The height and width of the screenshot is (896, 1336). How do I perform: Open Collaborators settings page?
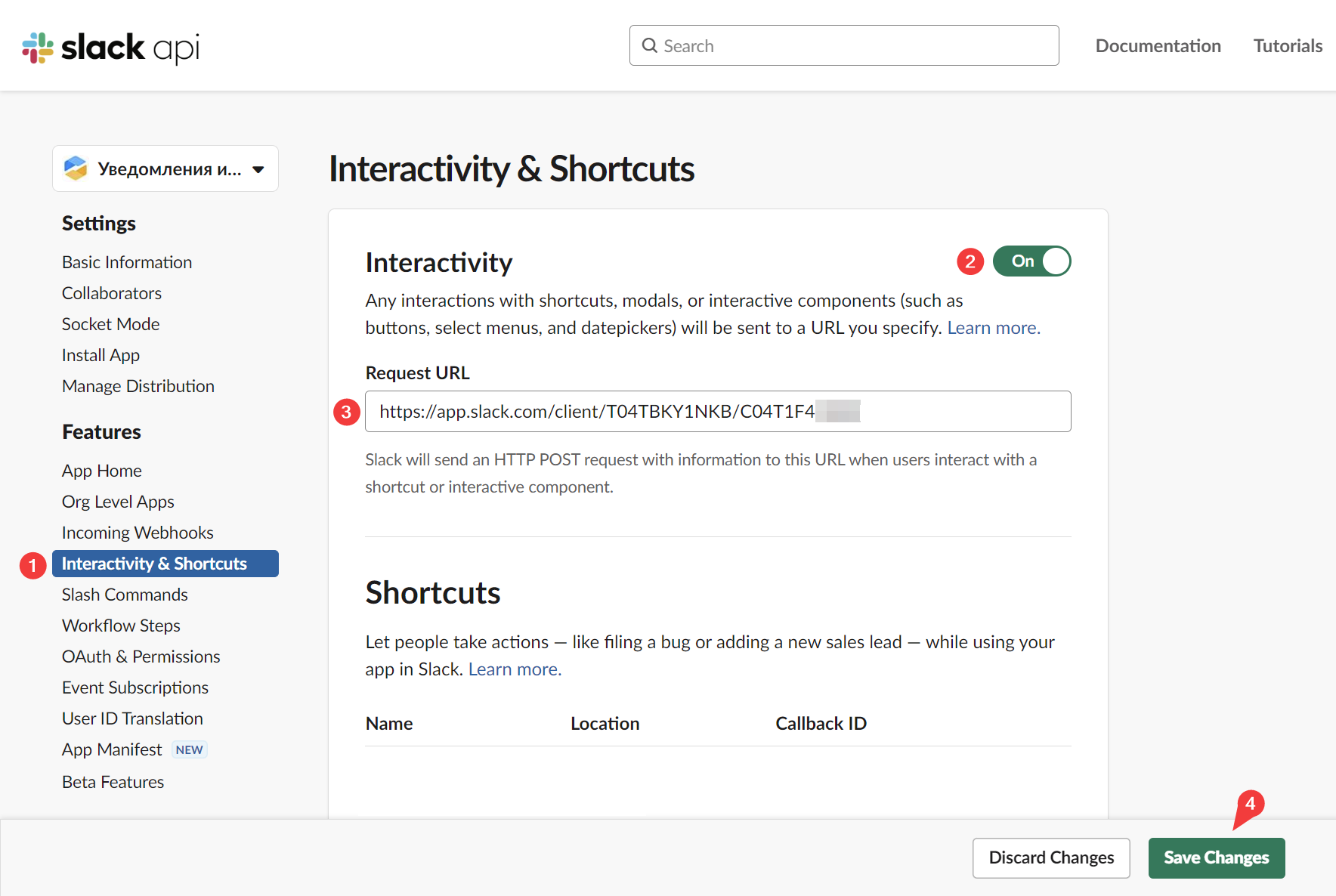(x=112, y=293)
